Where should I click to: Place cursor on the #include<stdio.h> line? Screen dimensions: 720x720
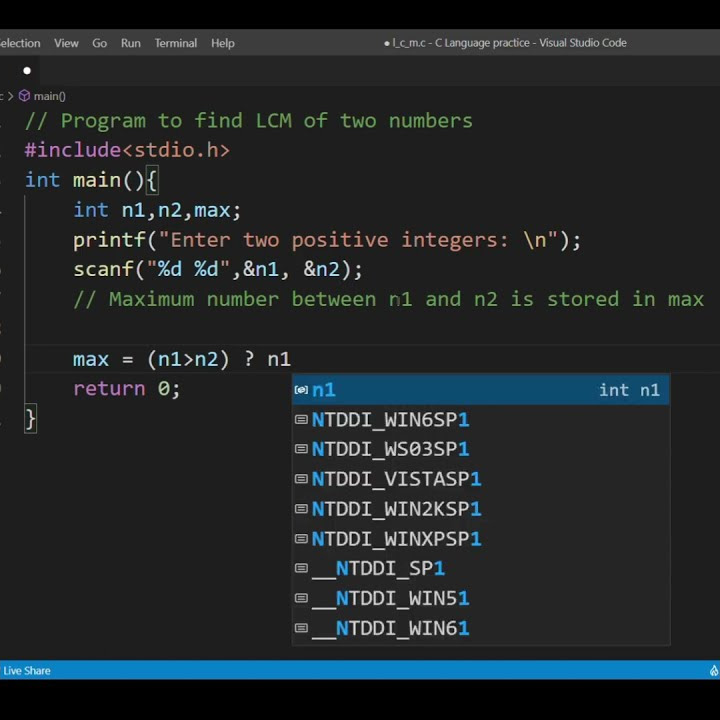click(x=127, y=151)
